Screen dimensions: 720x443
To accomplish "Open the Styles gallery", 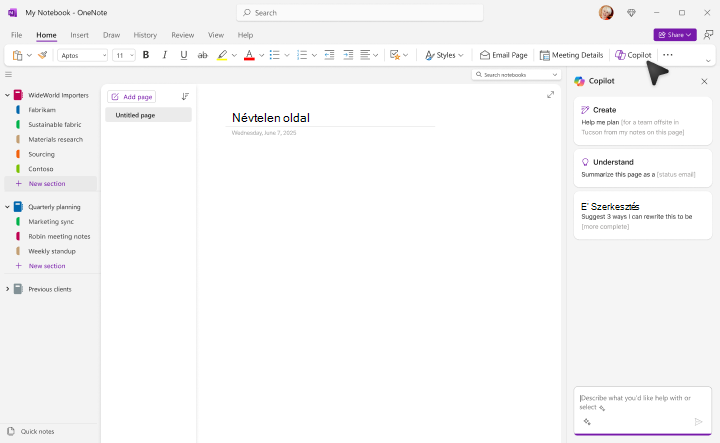I will [x=444, y=55].
